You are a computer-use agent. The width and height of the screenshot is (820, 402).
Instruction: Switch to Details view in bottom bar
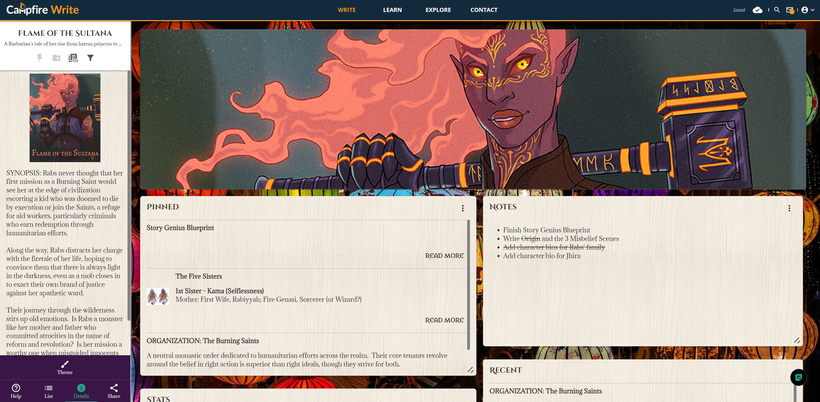(x=81, y=390)
